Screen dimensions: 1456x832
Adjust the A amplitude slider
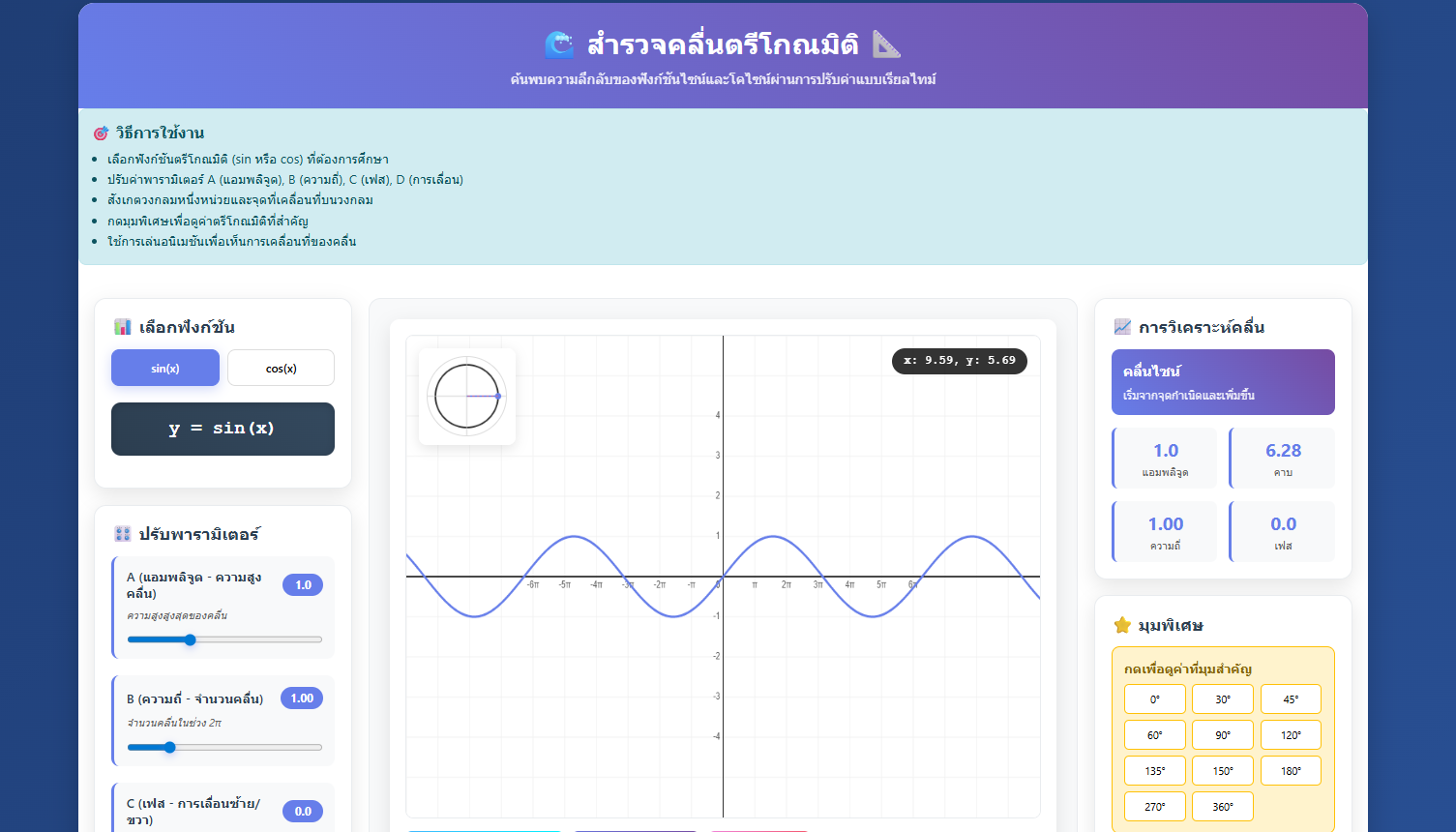click(224, 639)
